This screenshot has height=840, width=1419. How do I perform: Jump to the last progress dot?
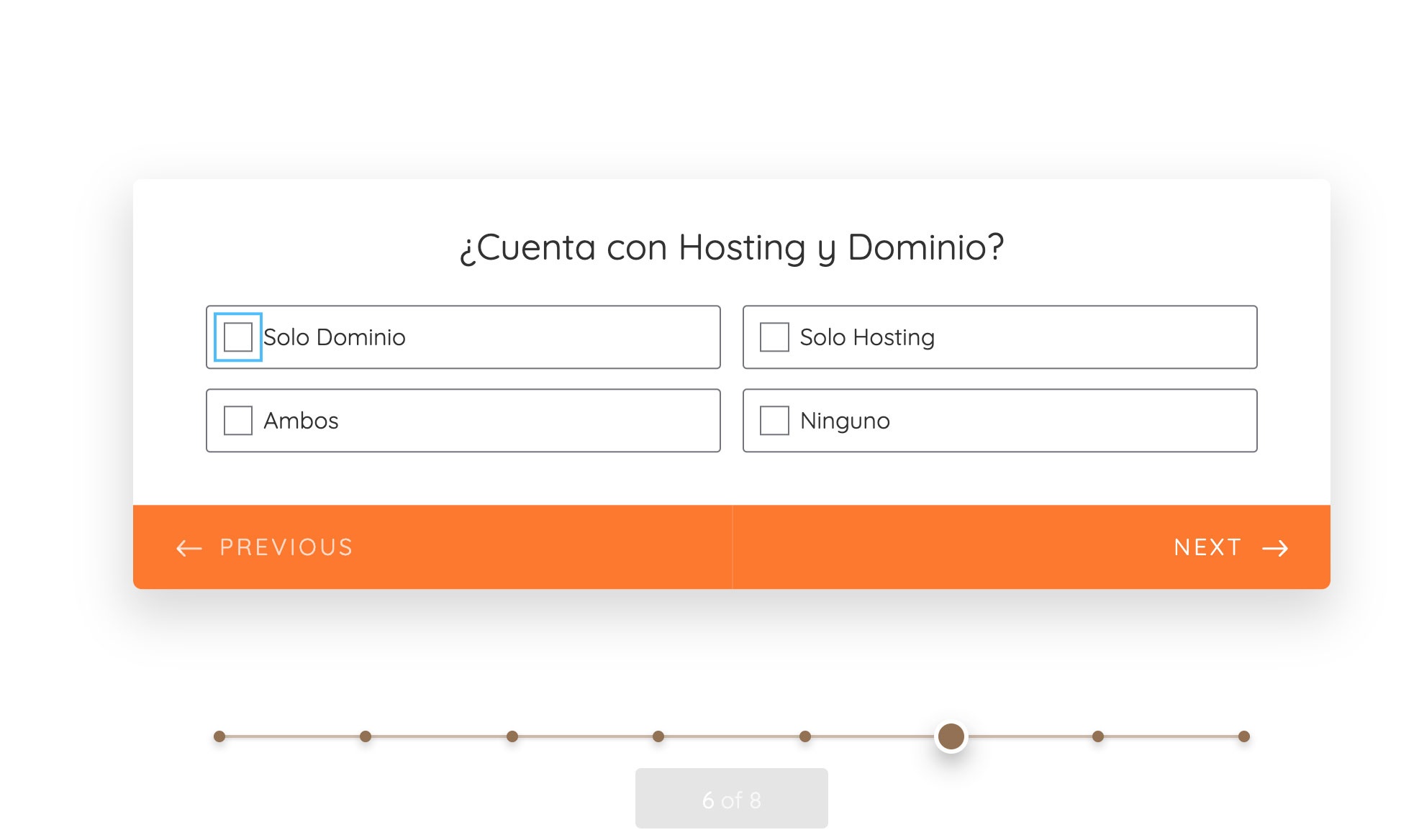coord(1244,736)
